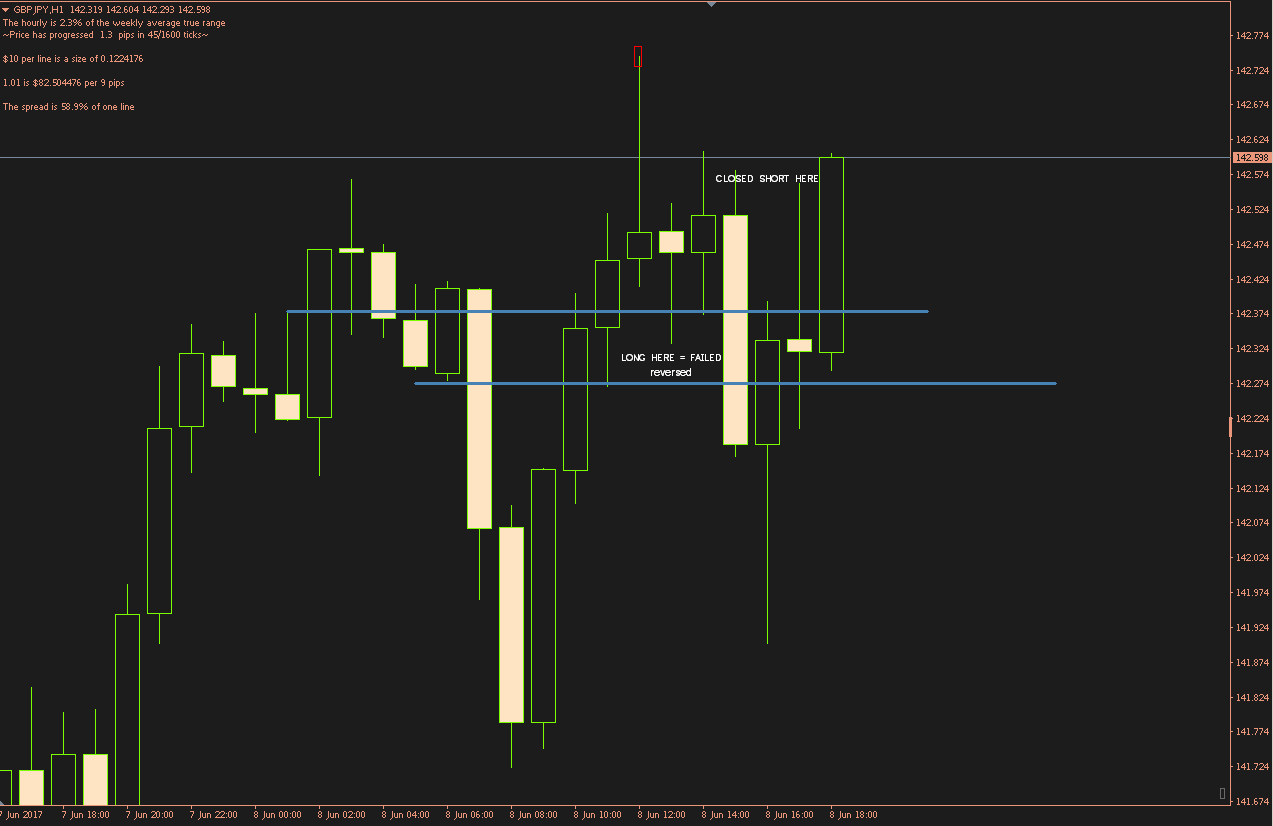The height and width of the screenshot is (826, 1273).
Task: Click the '7 Jun 22:00' time axis label
Action: tap(214, 815)
